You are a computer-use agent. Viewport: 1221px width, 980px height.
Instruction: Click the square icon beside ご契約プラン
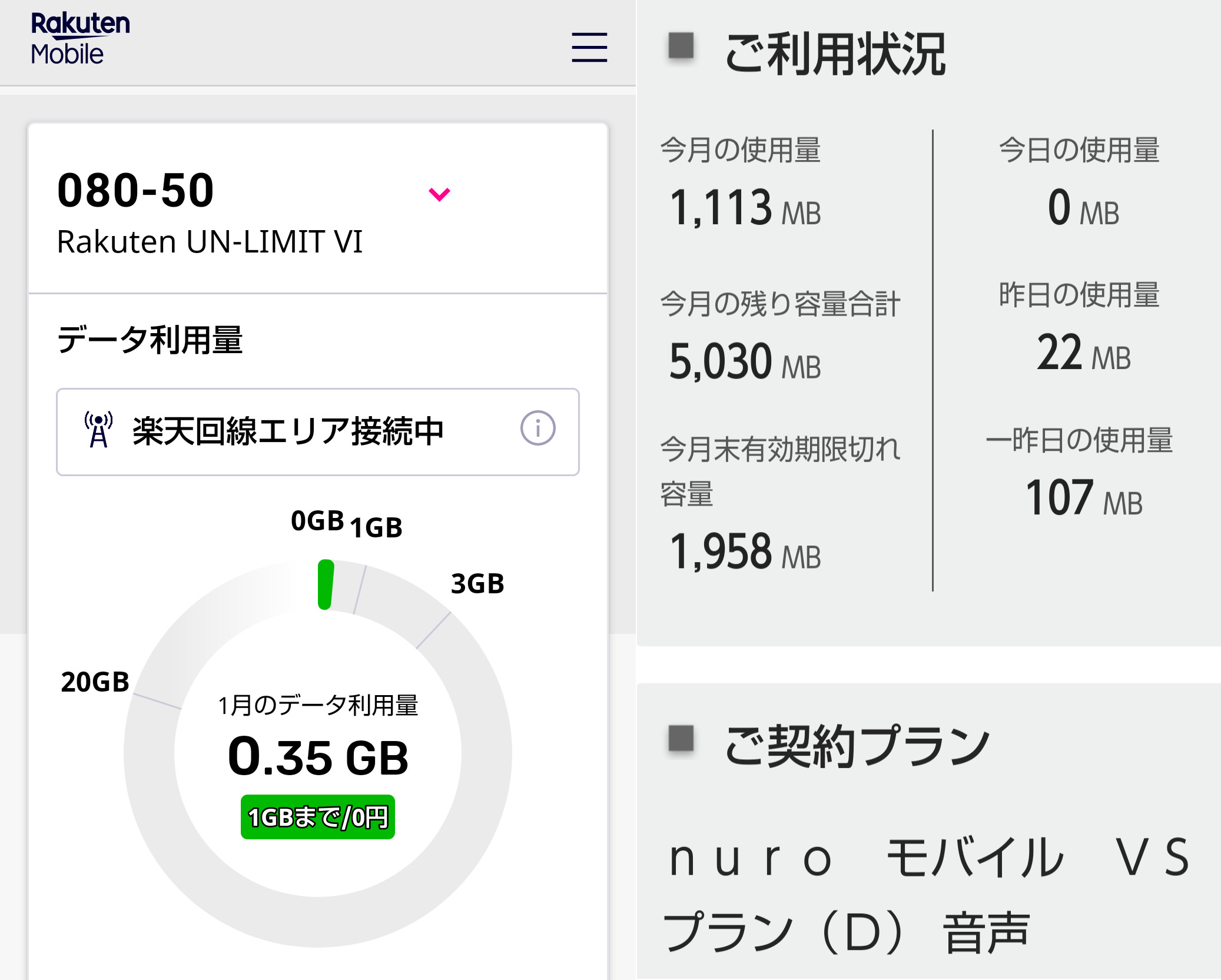click(x=681, y=738)
